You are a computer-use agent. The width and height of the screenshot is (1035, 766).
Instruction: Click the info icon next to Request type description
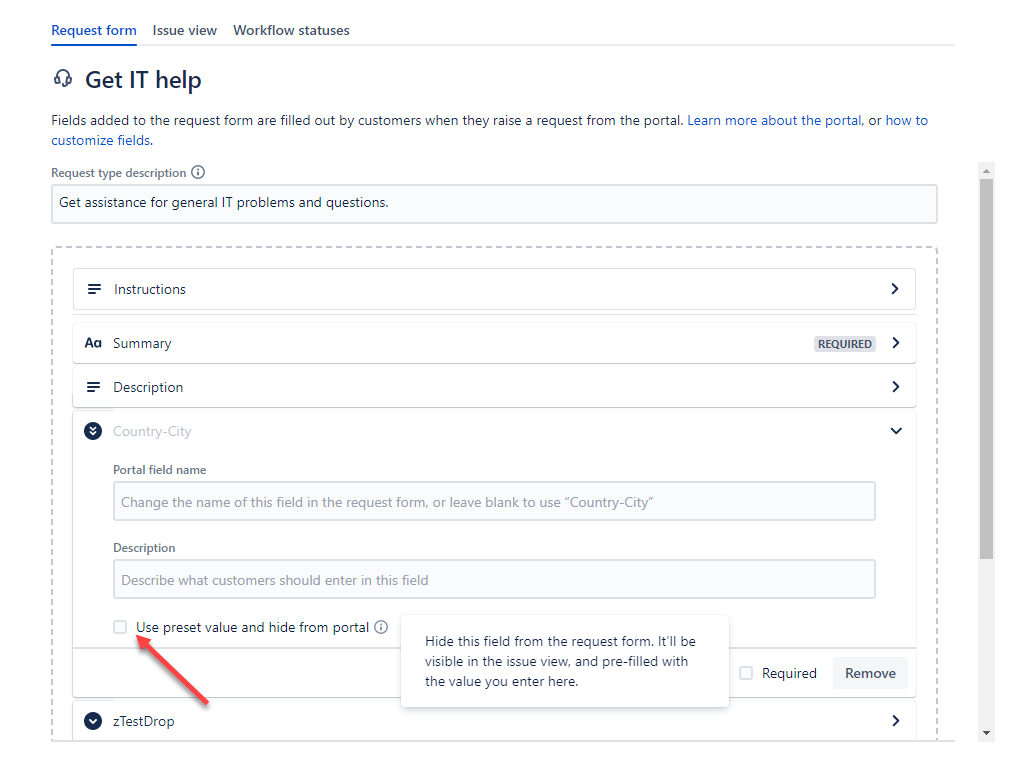[x=197, y=172]
